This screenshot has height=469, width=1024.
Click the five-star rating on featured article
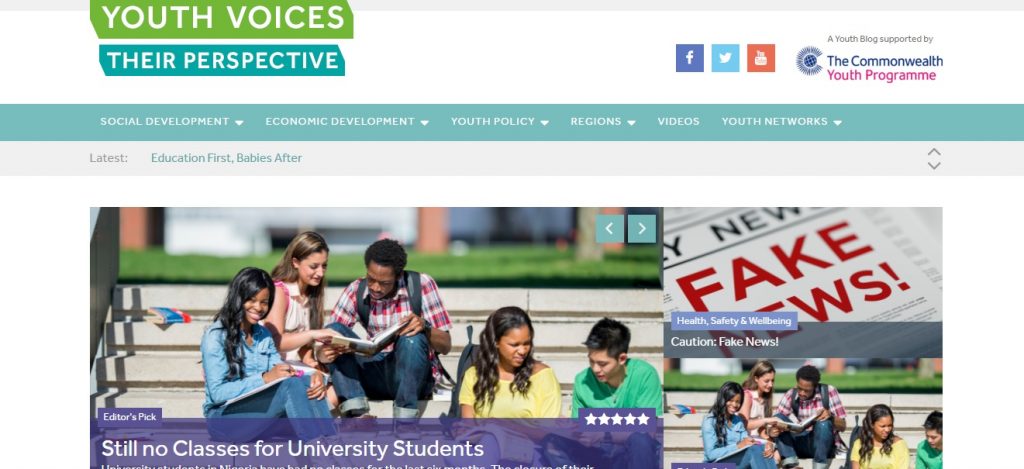617,419
